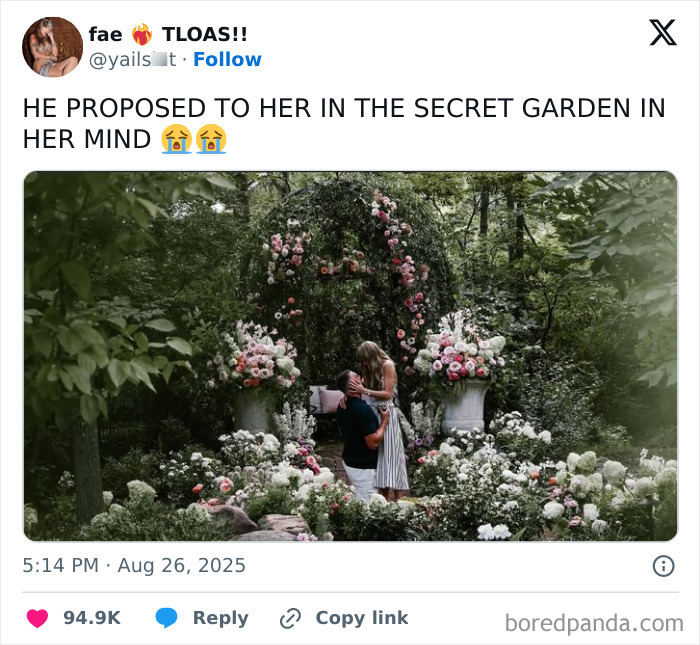Screen dimensions: 700x645
Task: Open the 5:14 PM · Aug 26, 2025 timestamp
Action: click(x=134, y=566)
